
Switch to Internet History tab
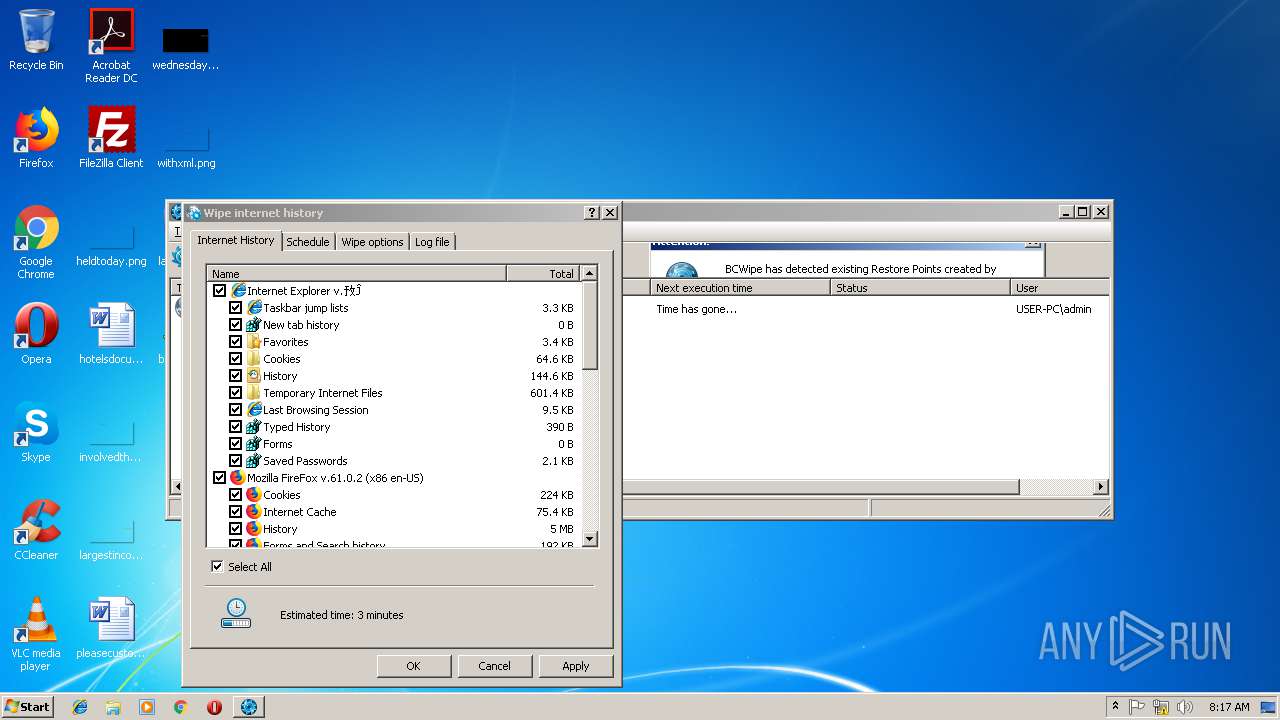(x=236, y=240)
